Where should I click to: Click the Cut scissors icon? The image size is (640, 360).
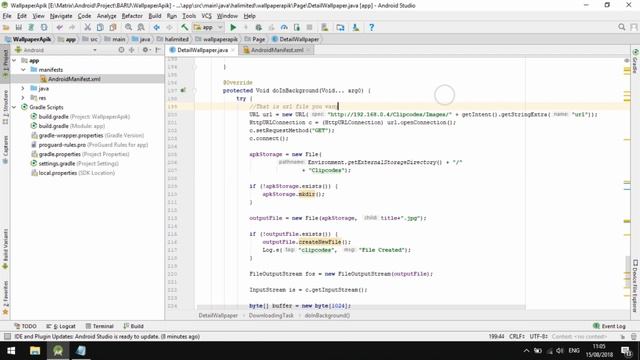[x=87, y=27]
